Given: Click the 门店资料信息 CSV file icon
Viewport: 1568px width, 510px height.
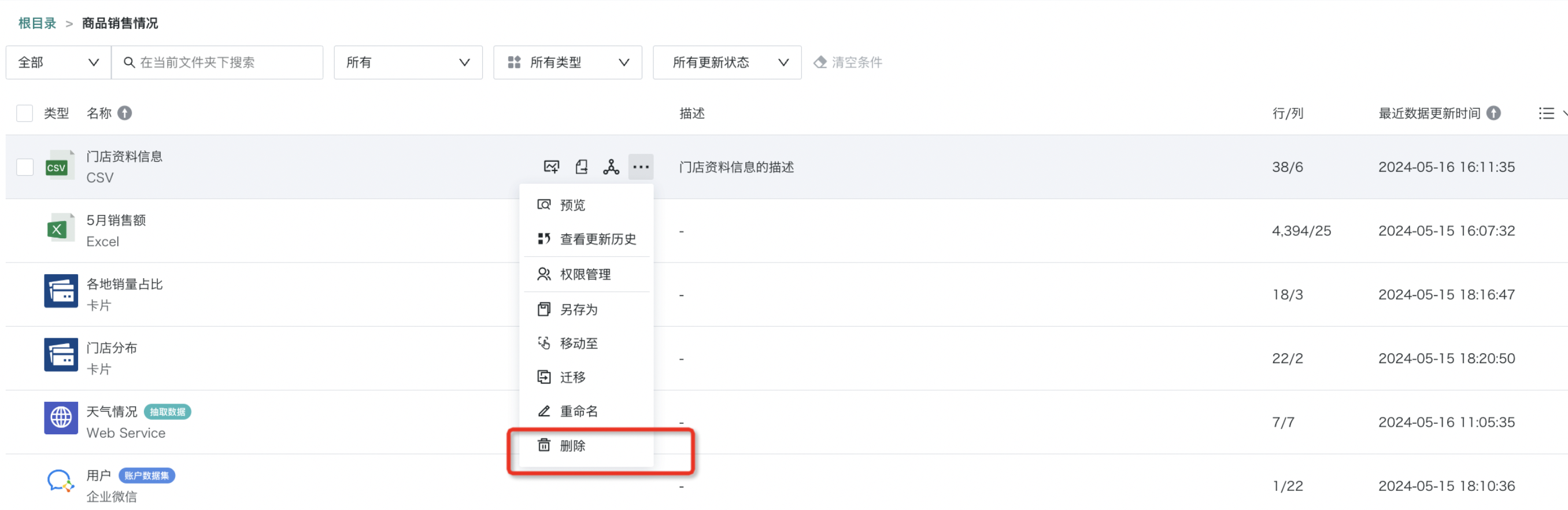Looking at the screenshot, I should [x=59, y=167].
